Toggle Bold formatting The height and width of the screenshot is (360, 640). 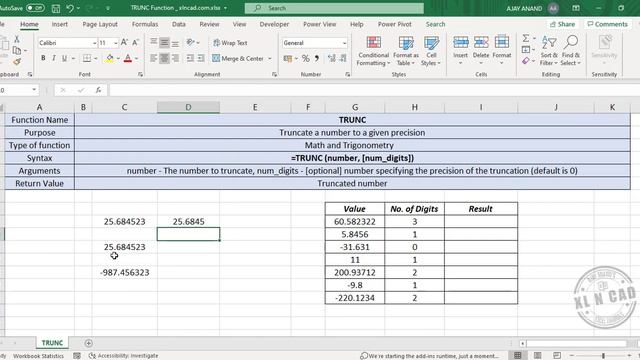click(x=43, y=58)
